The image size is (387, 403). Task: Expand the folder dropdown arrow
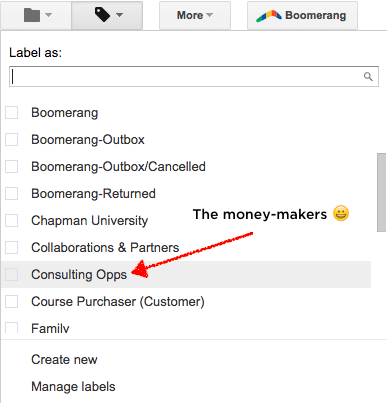click(49, 15)
